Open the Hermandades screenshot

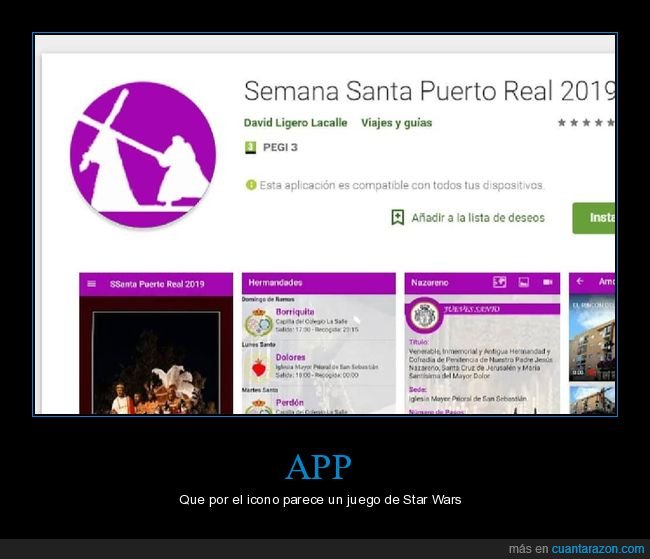318,343
